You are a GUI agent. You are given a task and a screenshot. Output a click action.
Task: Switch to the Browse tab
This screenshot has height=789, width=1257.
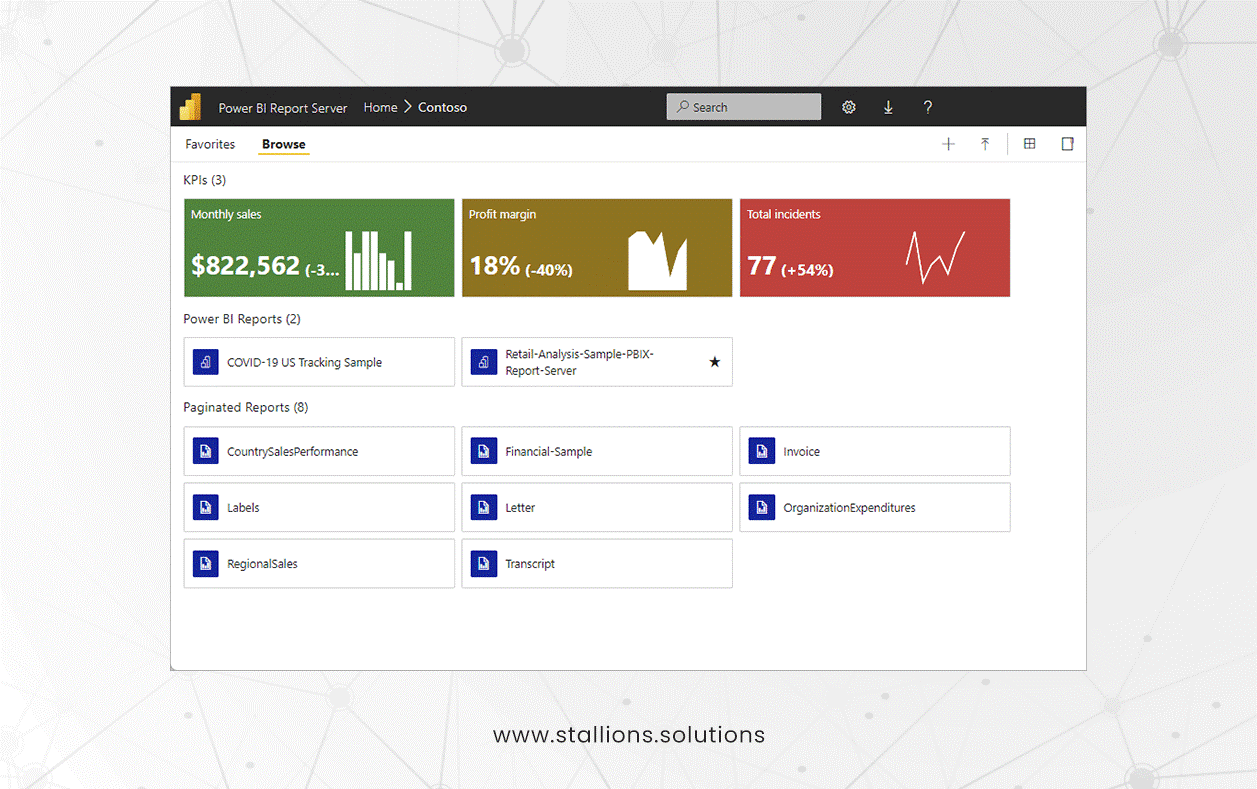tap(284, 144)
